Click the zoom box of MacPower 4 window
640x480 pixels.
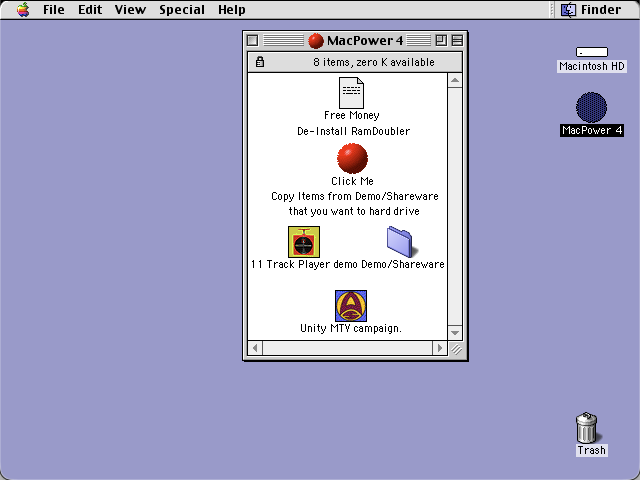coord(441,40)
